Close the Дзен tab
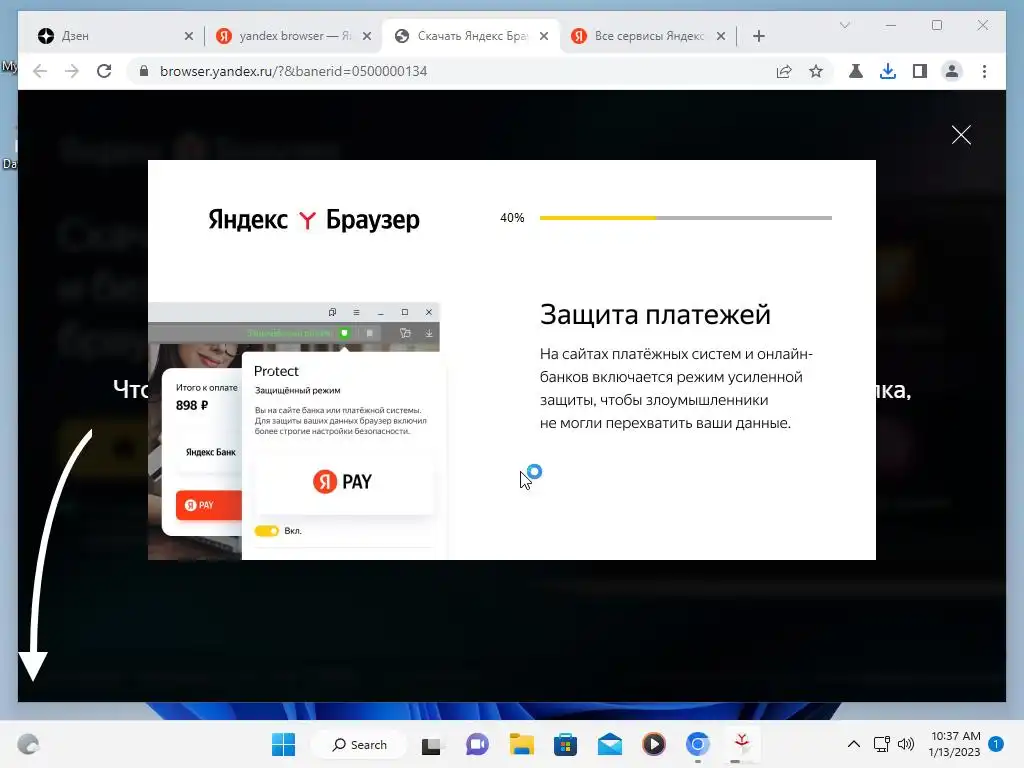 pos(189,37)
